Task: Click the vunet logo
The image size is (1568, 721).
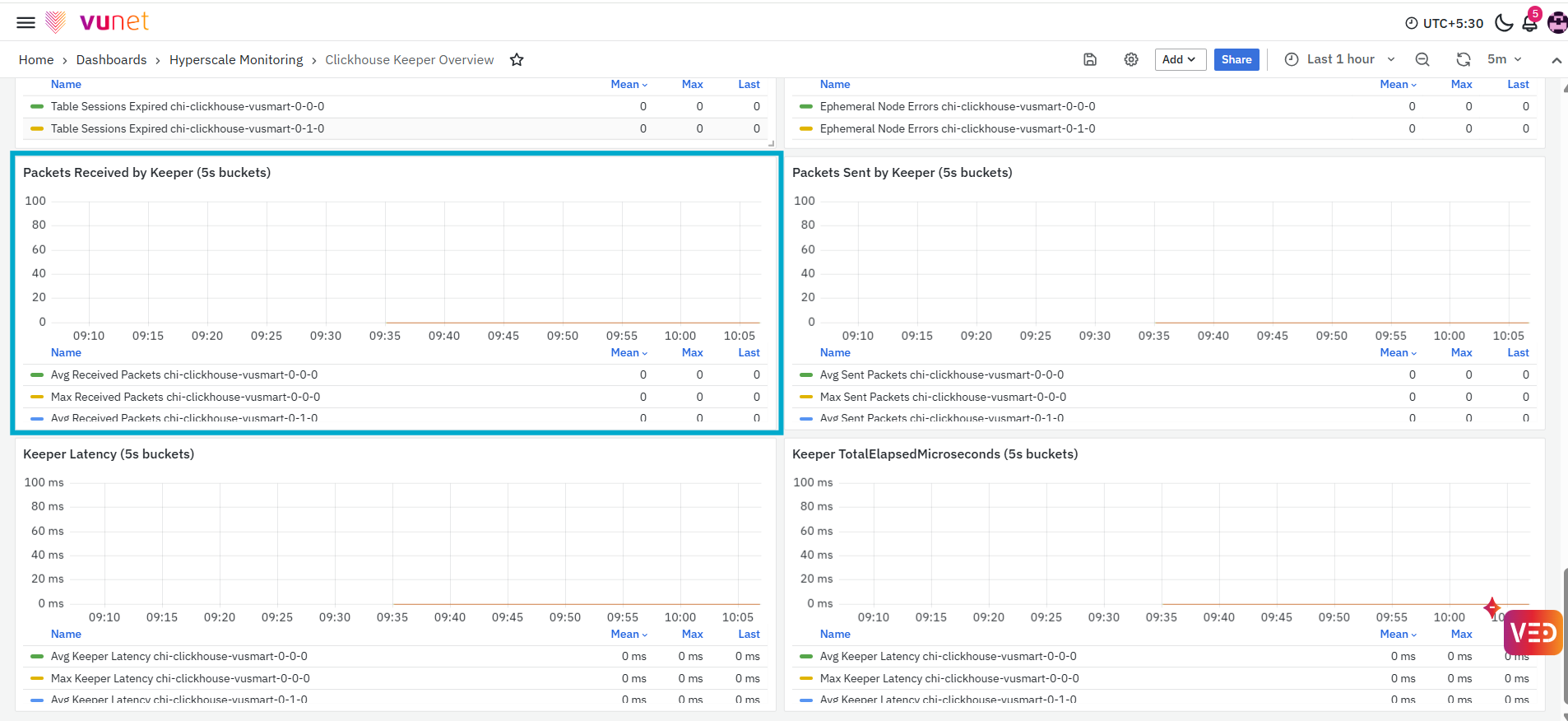Action: 97,22
